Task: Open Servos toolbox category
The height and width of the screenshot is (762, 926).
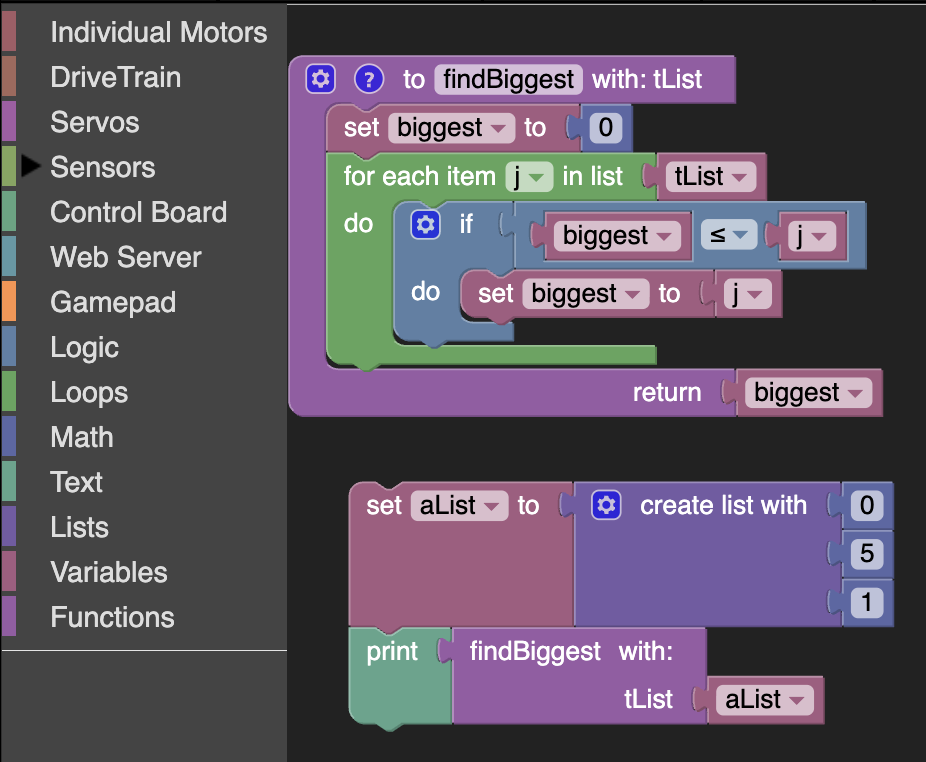Action: (x=95, y=122)
